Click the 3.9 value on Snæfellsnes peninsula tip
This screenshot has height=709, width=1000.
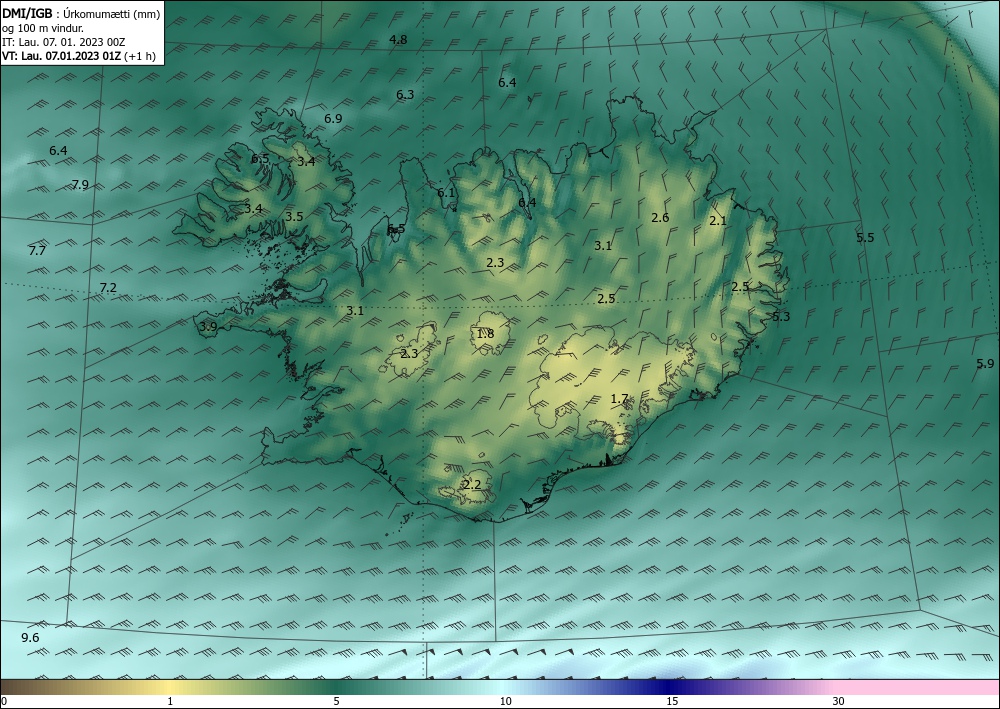[208, 326]
